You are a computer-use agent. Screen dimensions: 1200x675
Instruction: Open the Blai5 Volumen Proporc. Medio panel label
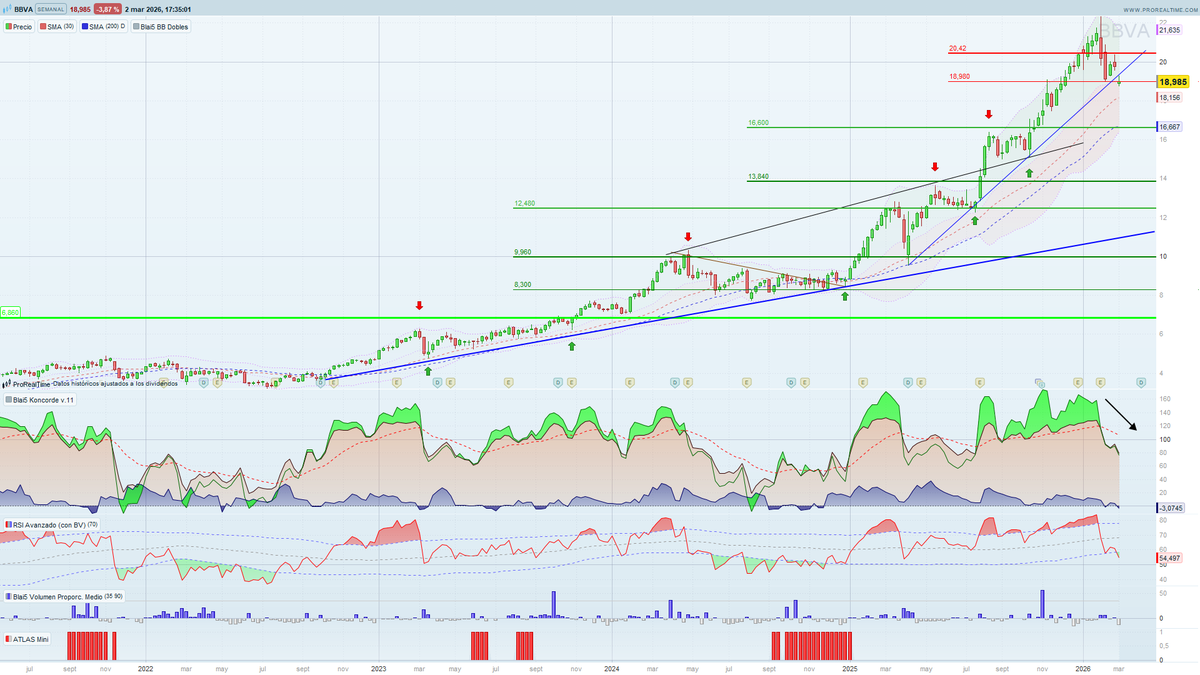[64, 596]
